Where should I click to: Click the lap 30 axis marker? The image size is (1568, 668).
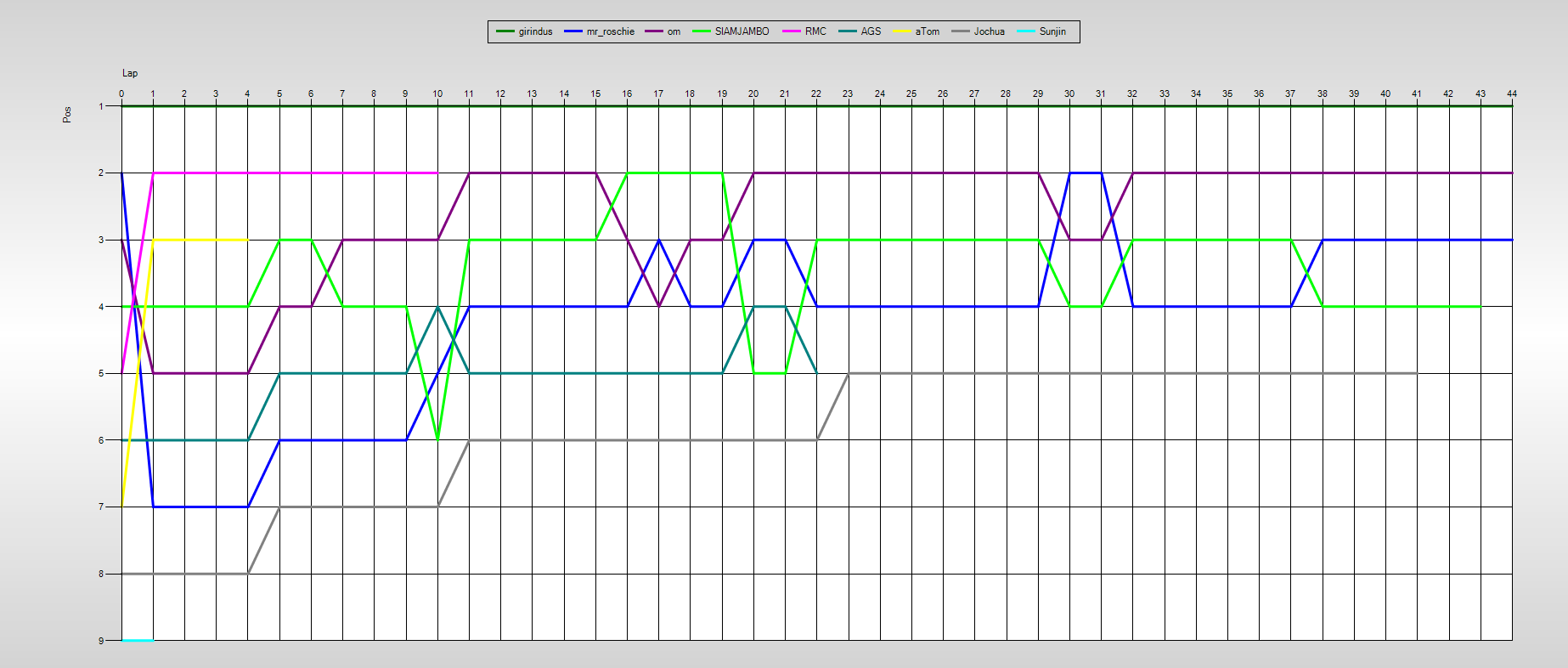[x=1069, y=93]
